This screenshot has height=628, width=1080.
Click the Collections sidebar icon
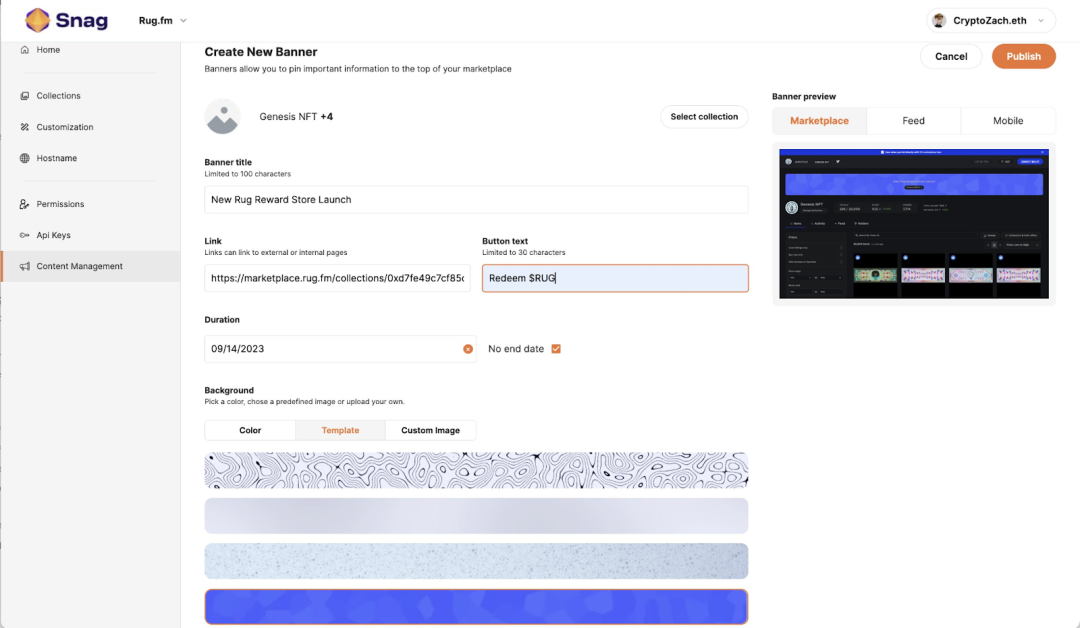coord(25,96)
